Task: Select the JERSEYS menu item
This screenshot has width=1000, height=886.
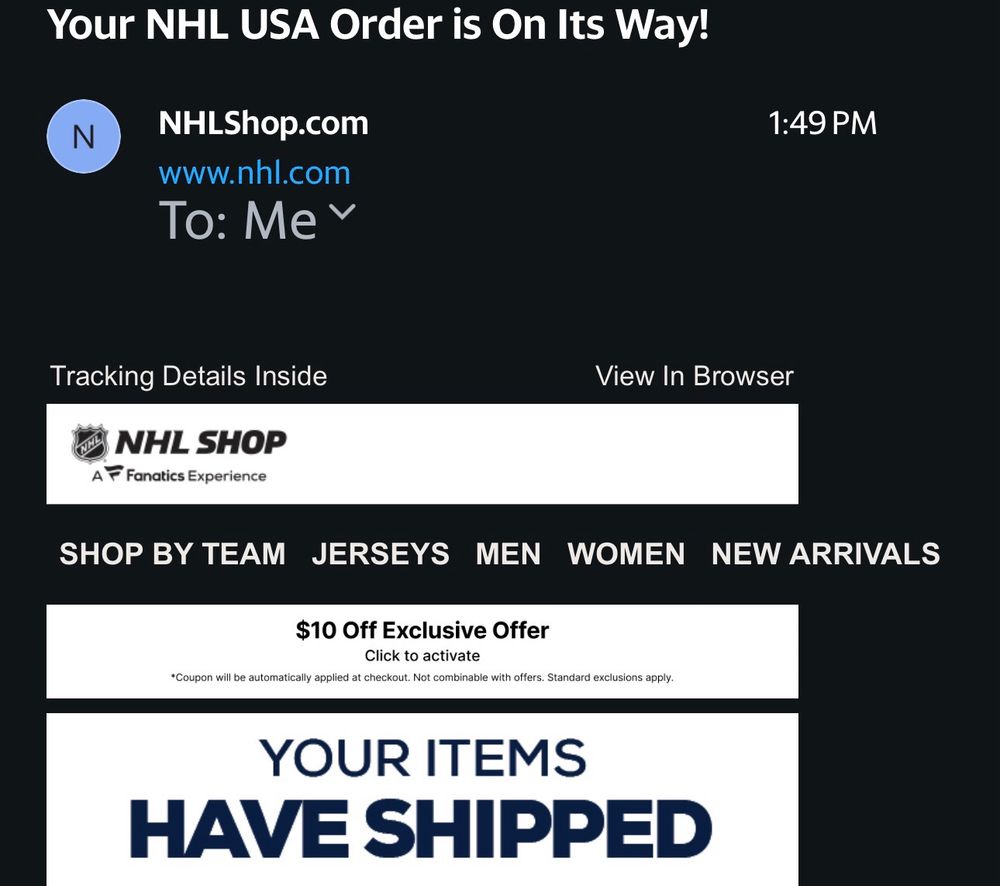Action: [380, 554]
